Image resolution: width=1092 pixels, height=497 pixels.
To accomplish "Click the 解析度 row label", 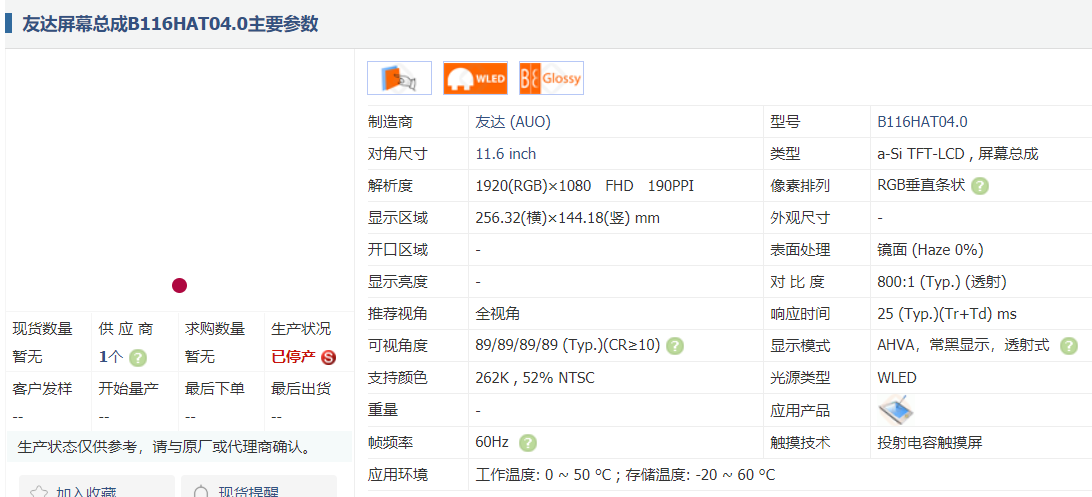I will pos(390,187).
